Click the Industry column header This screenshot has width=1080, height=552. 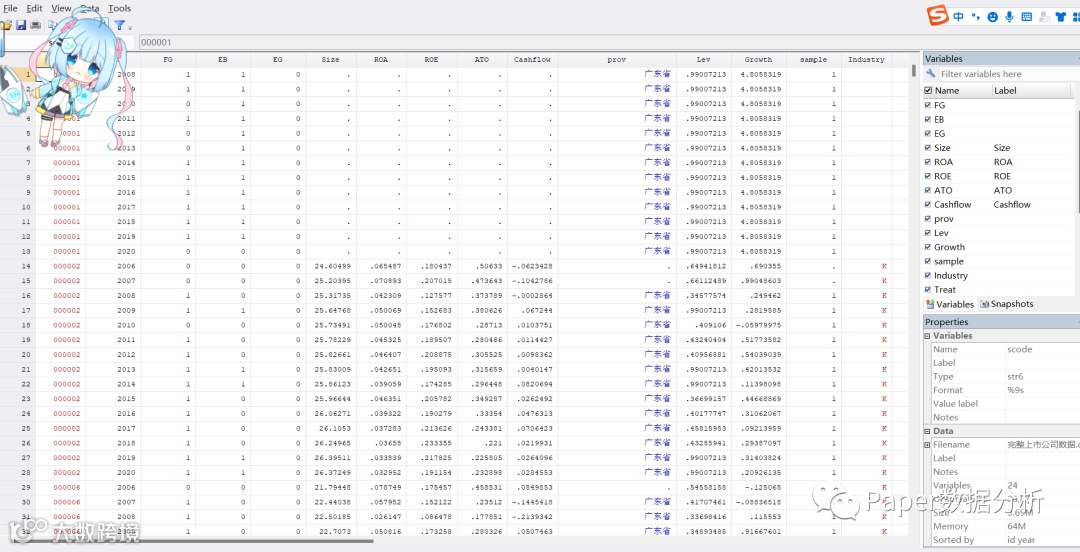[x=866, y=60]
